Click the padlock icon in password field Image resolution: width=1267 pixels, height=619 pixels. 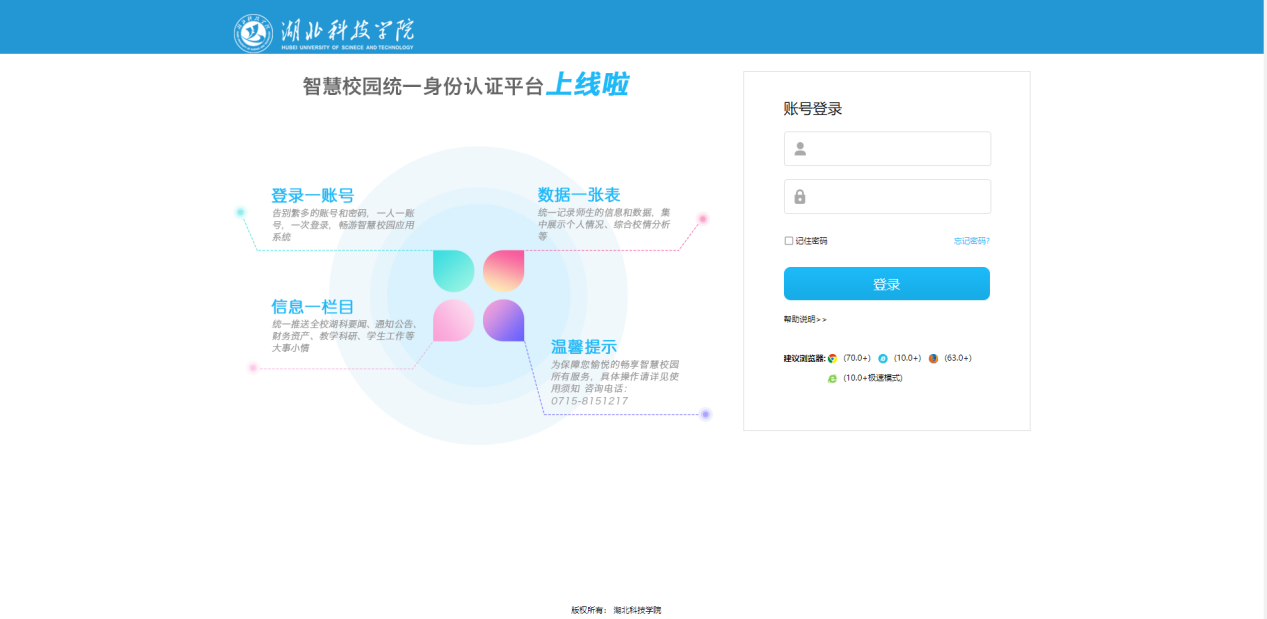pyautogui.click(x=800, y=197)
